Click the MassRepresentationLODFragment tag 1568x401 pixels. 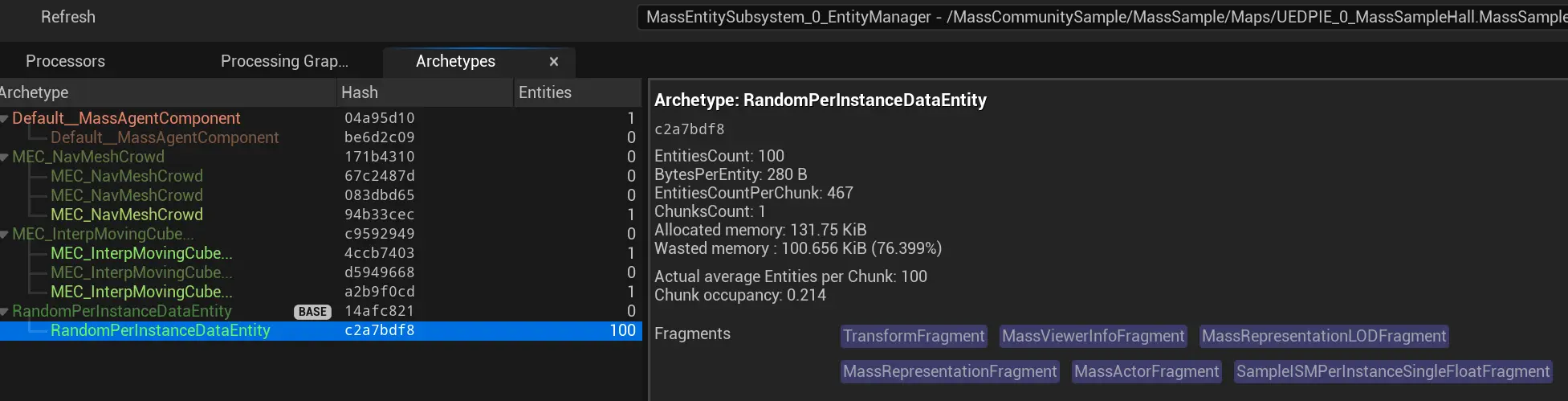[1324, 336]
